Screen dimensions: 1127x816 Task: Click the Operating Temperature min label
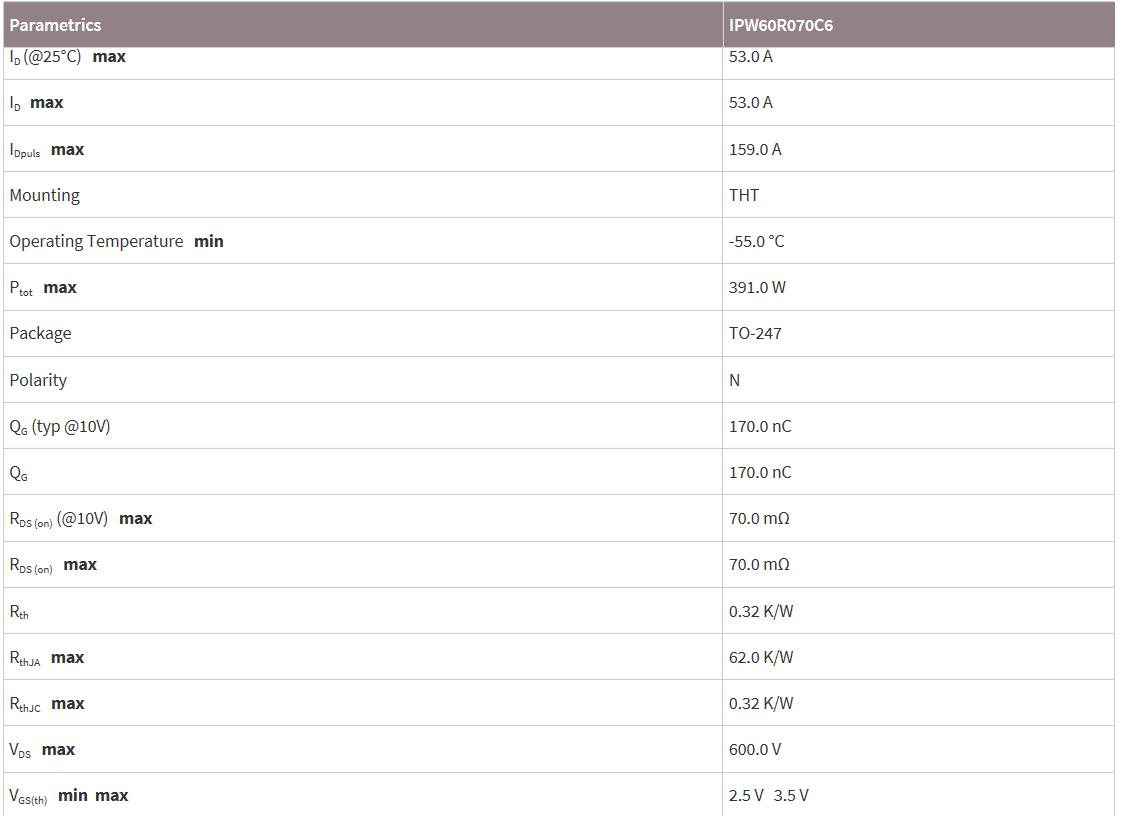tap(116, 241)
